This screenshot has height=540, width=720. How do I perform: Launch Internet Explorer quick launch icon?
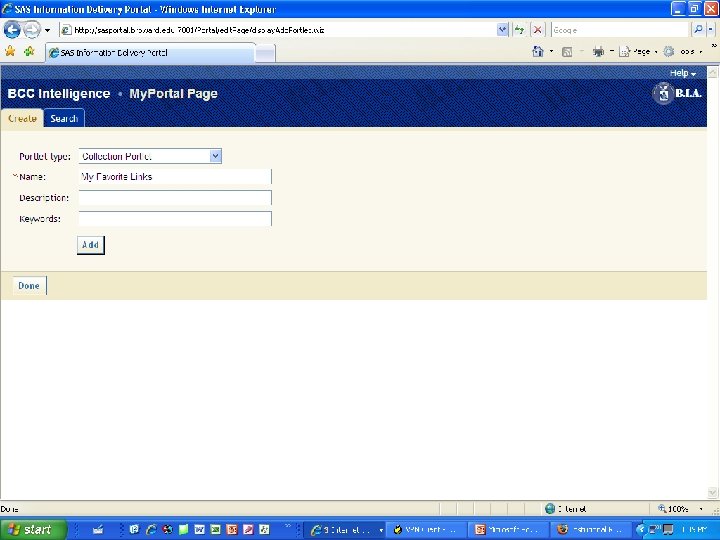pos(151,530)
